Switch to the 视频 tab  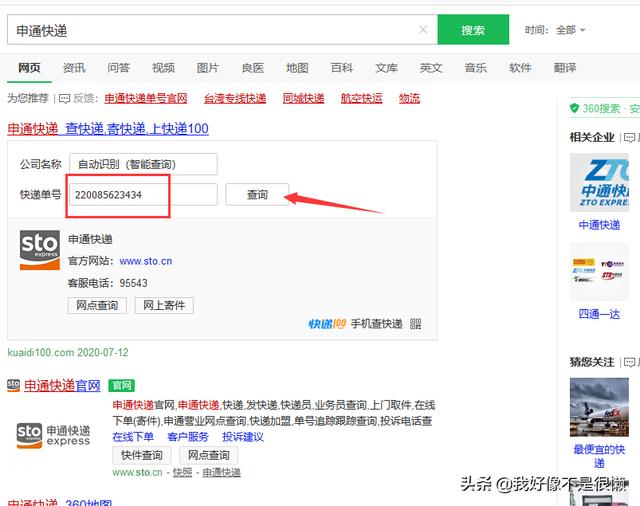point(163,68)
